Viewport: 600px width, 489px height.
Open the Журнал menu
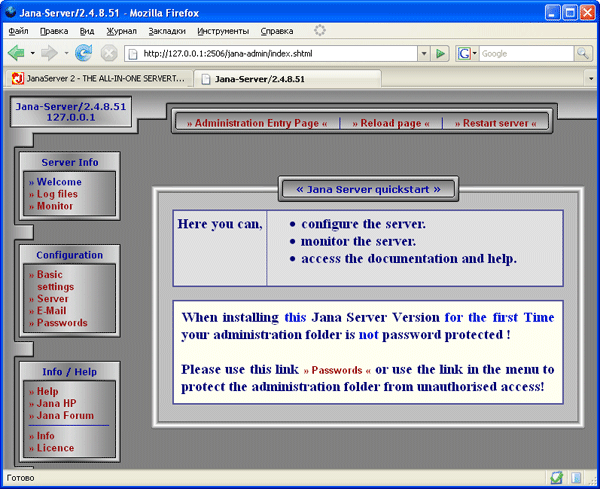coord(121,31)
